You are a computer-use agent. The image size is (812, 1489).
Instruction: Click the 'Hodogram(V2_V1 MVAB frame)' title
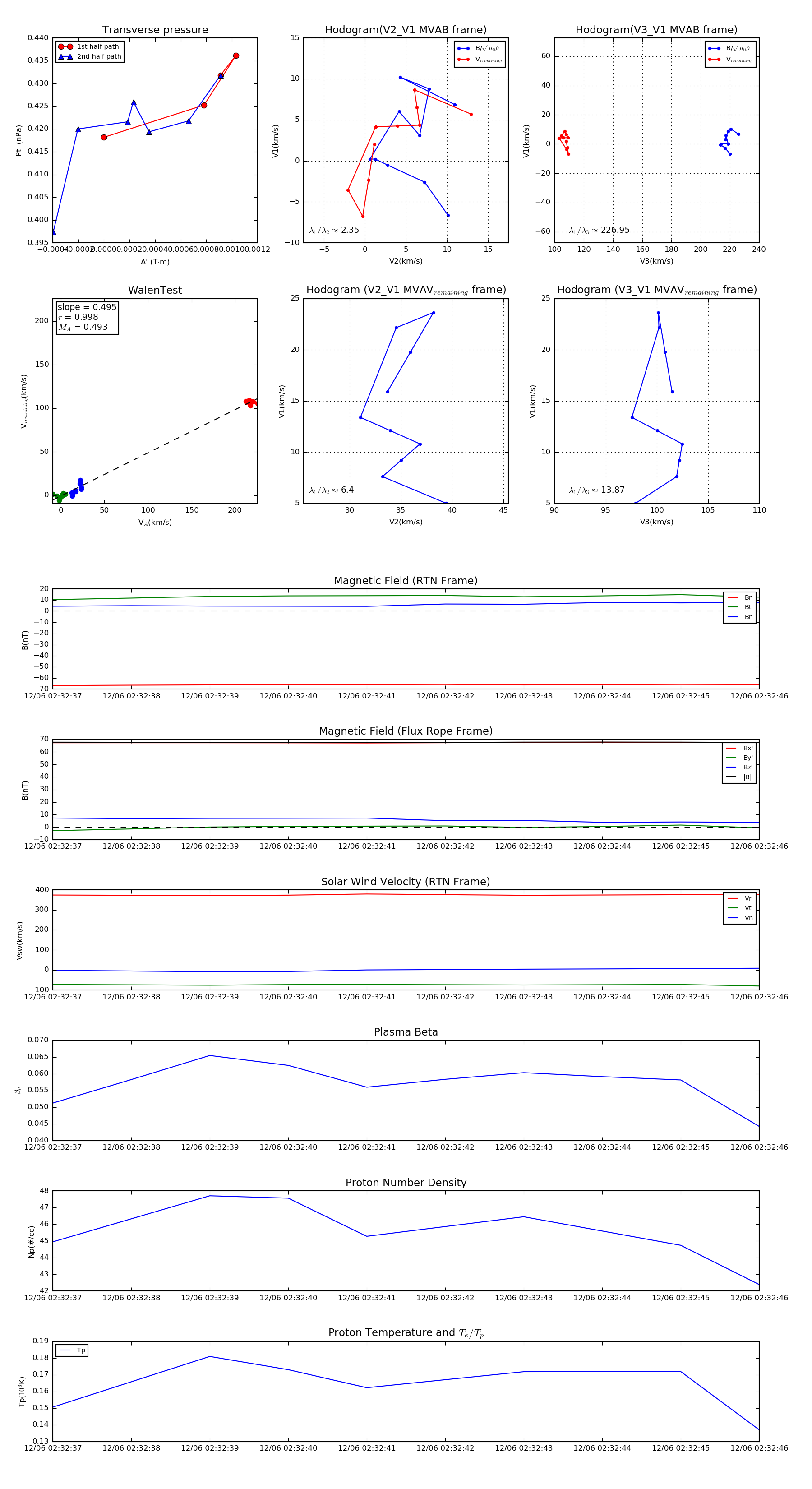click(406, 30)
